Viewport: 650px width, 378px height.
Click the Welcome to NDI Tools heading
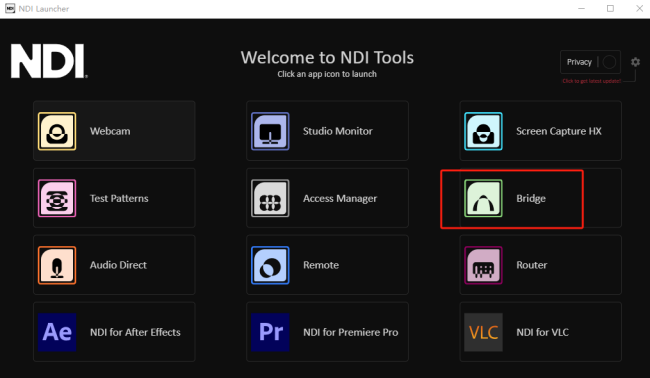click(327, 58)
